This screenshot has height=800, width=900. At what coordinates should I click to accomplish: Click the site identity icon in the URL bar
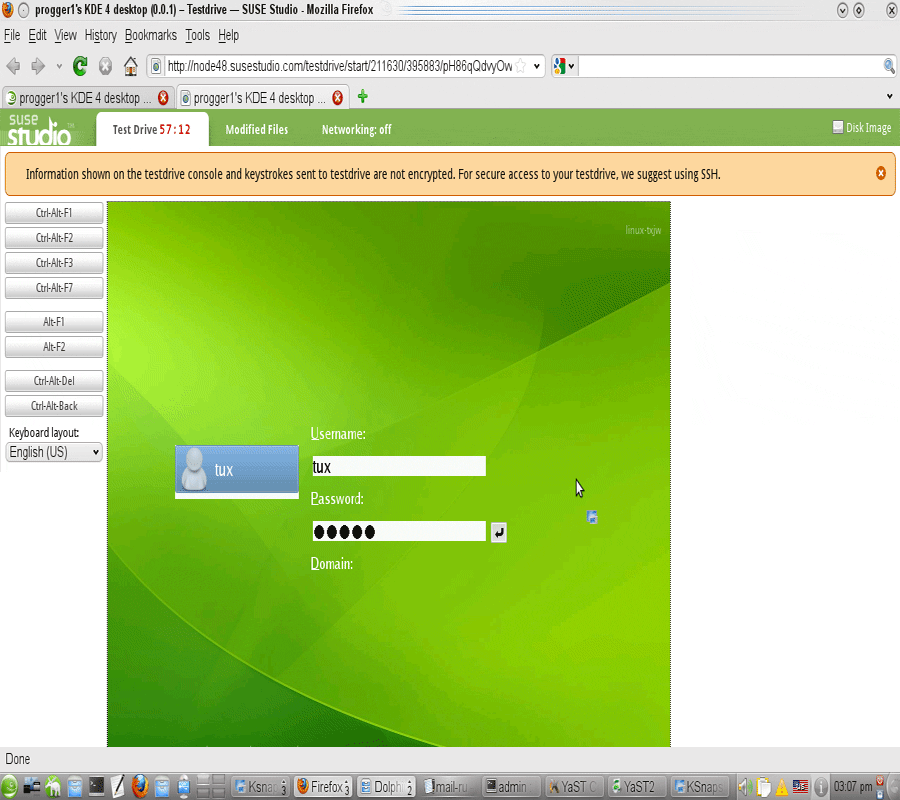coord(156,67)
